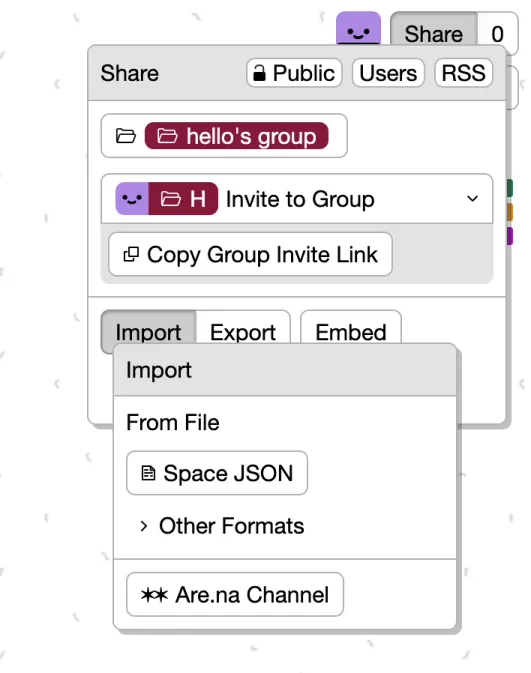
Task: Click the copy icon in Group Invite Link button
Action: [131, 254]
